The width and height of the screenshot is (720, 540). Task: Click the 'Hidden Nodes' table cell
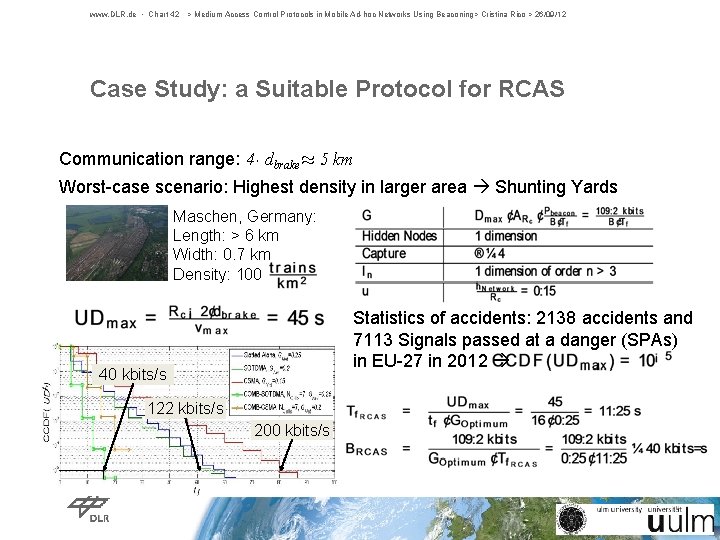point(399,236)
